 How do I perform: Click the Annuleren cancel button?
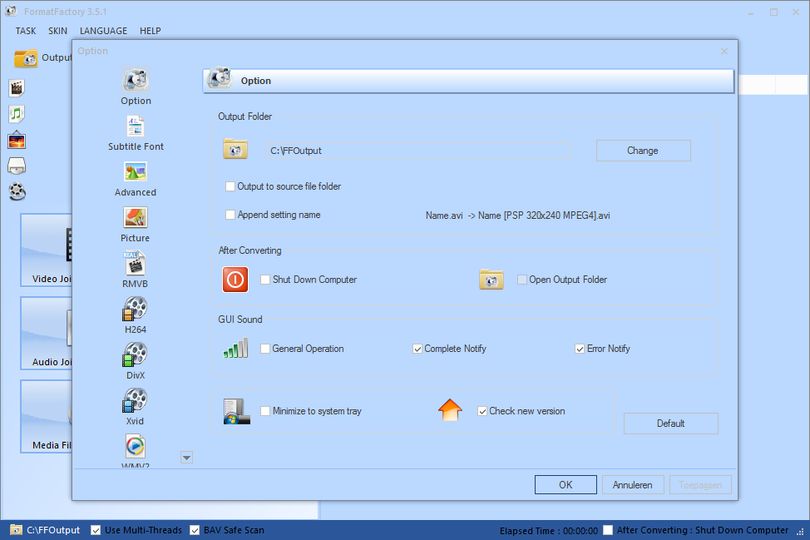633,485
